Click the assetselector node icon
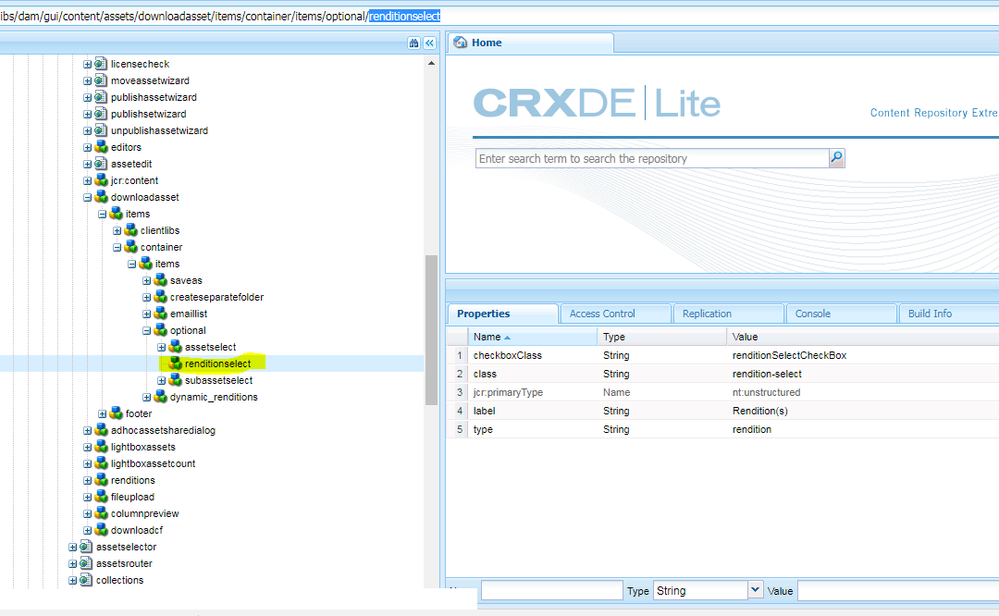 pyautogui.click(x=86, y=547)
